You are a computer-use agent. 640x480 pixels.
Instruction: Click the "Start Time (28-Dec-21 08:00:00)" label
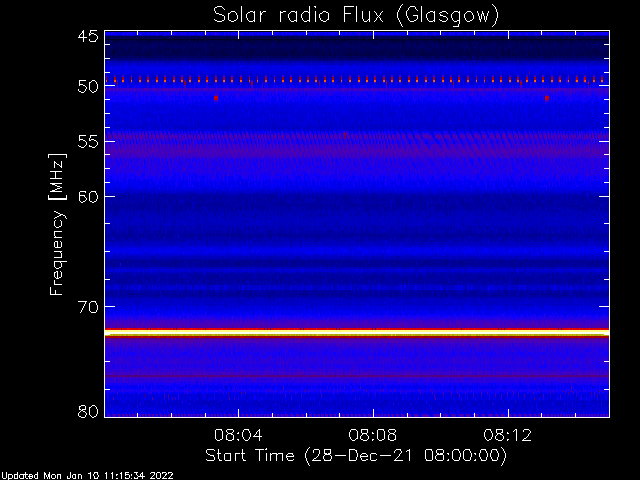(356, 456)
